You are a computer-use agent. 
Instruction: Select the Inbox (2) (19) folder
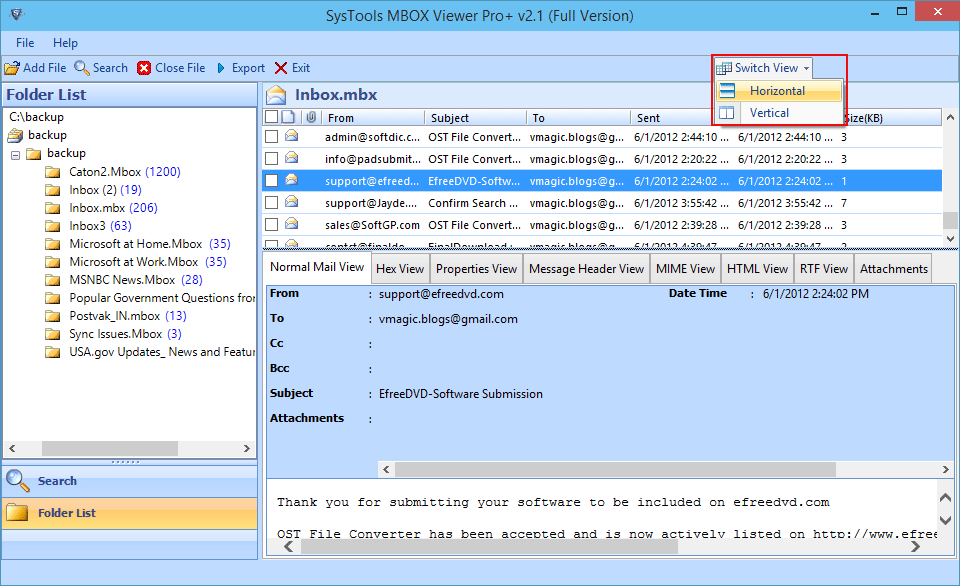[105, 190]
